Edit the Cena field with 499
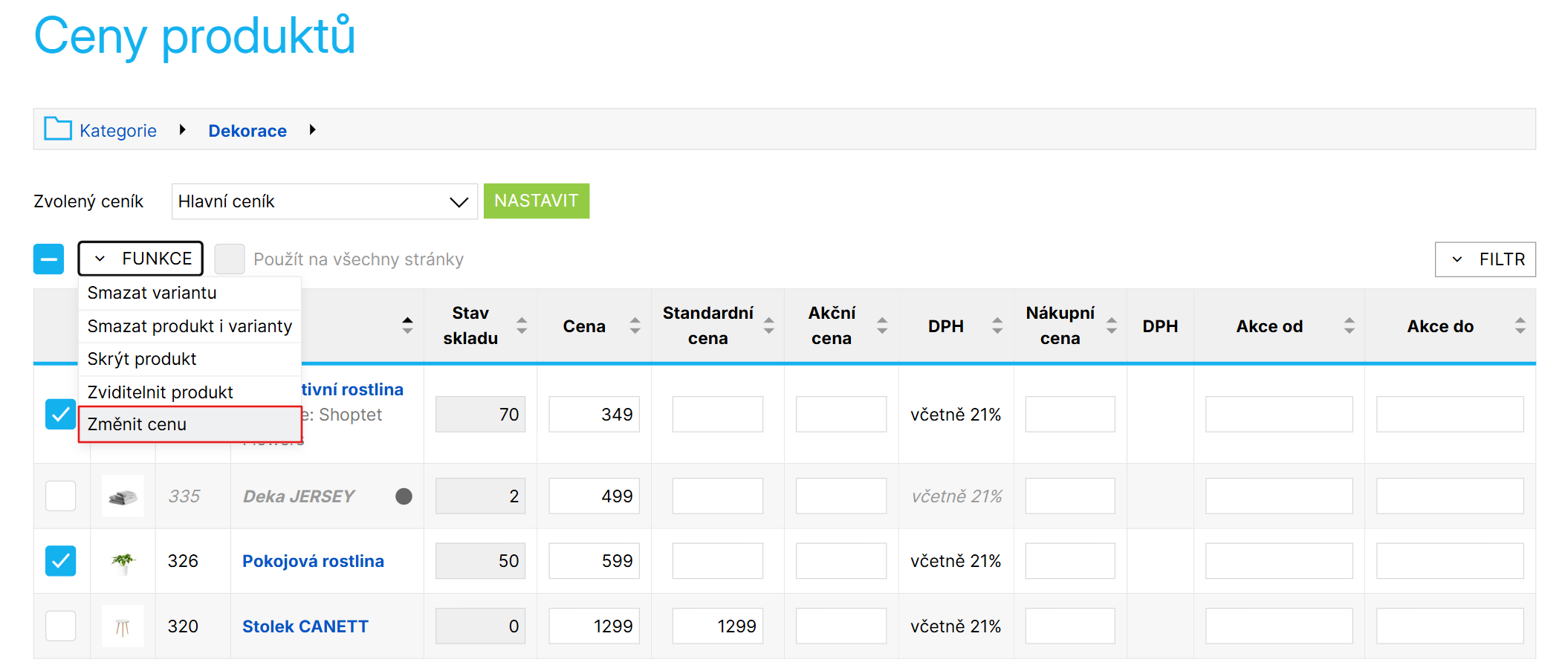 595,496
